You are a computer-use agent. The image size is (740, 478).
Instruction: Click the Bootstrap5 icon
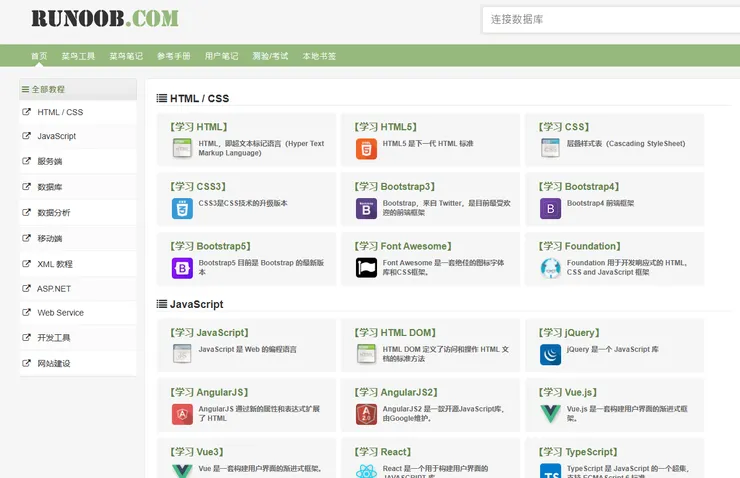tap(182, 268)
